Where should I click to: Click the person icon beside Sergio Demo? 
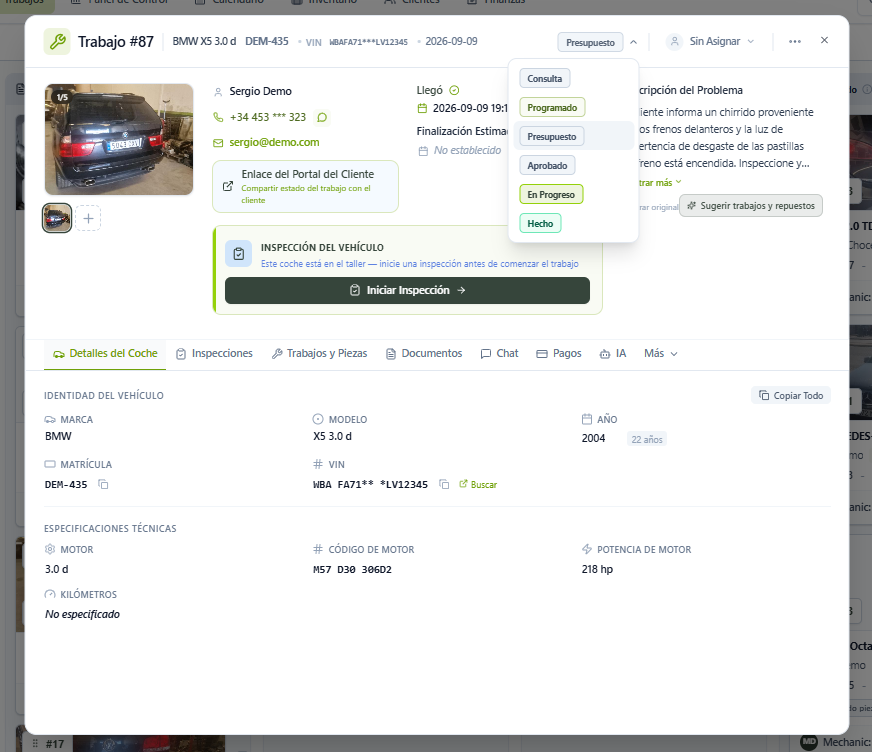click(x=218, y=92)
